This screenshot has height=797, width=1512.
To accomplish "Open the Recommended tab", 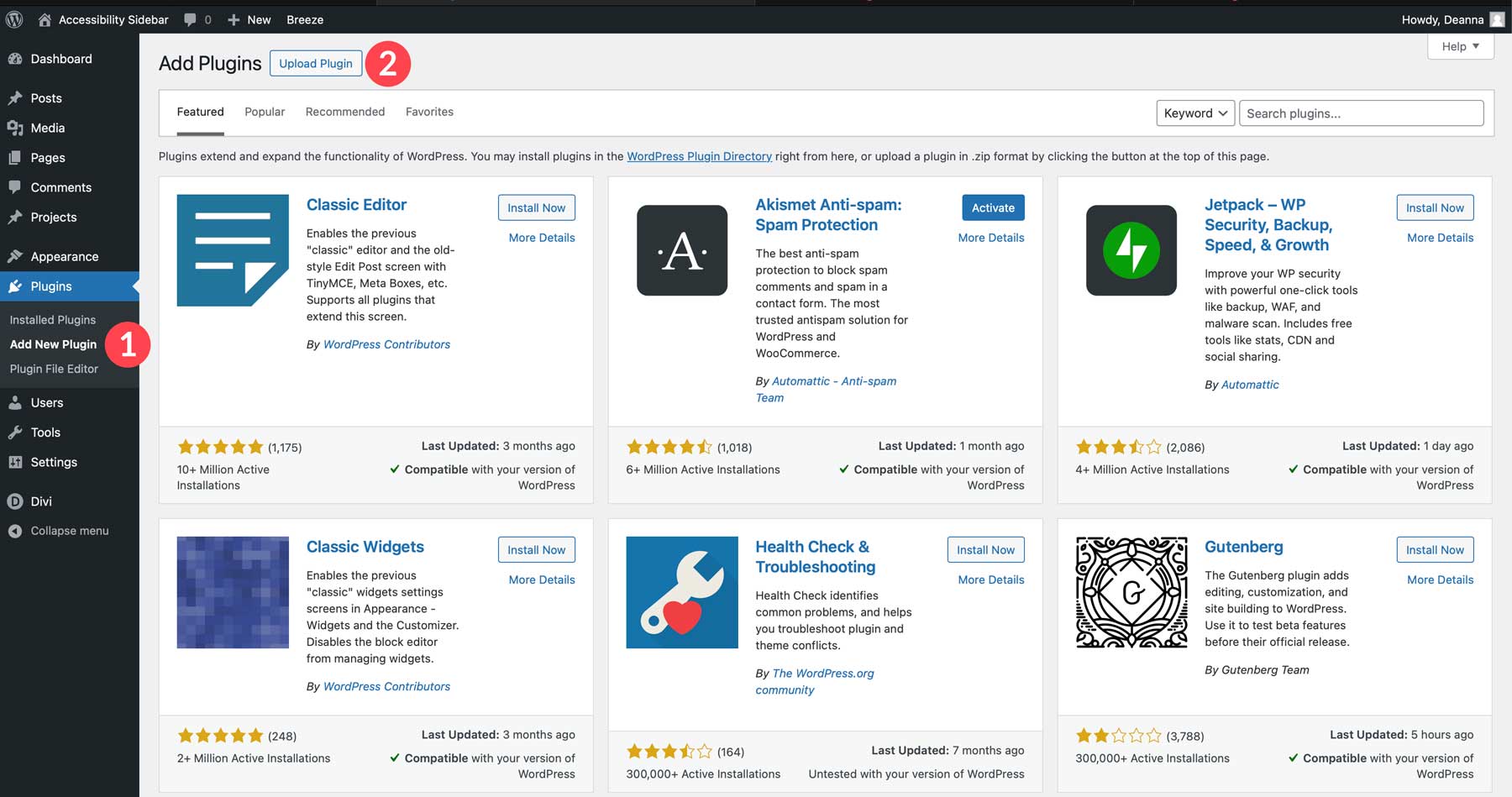I will pyautogui.click(x=344, y=111).
